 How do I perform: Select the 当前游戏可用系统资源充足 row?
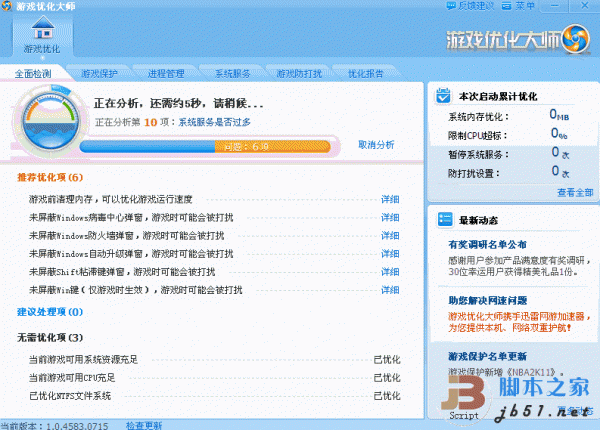click(214, 360)
